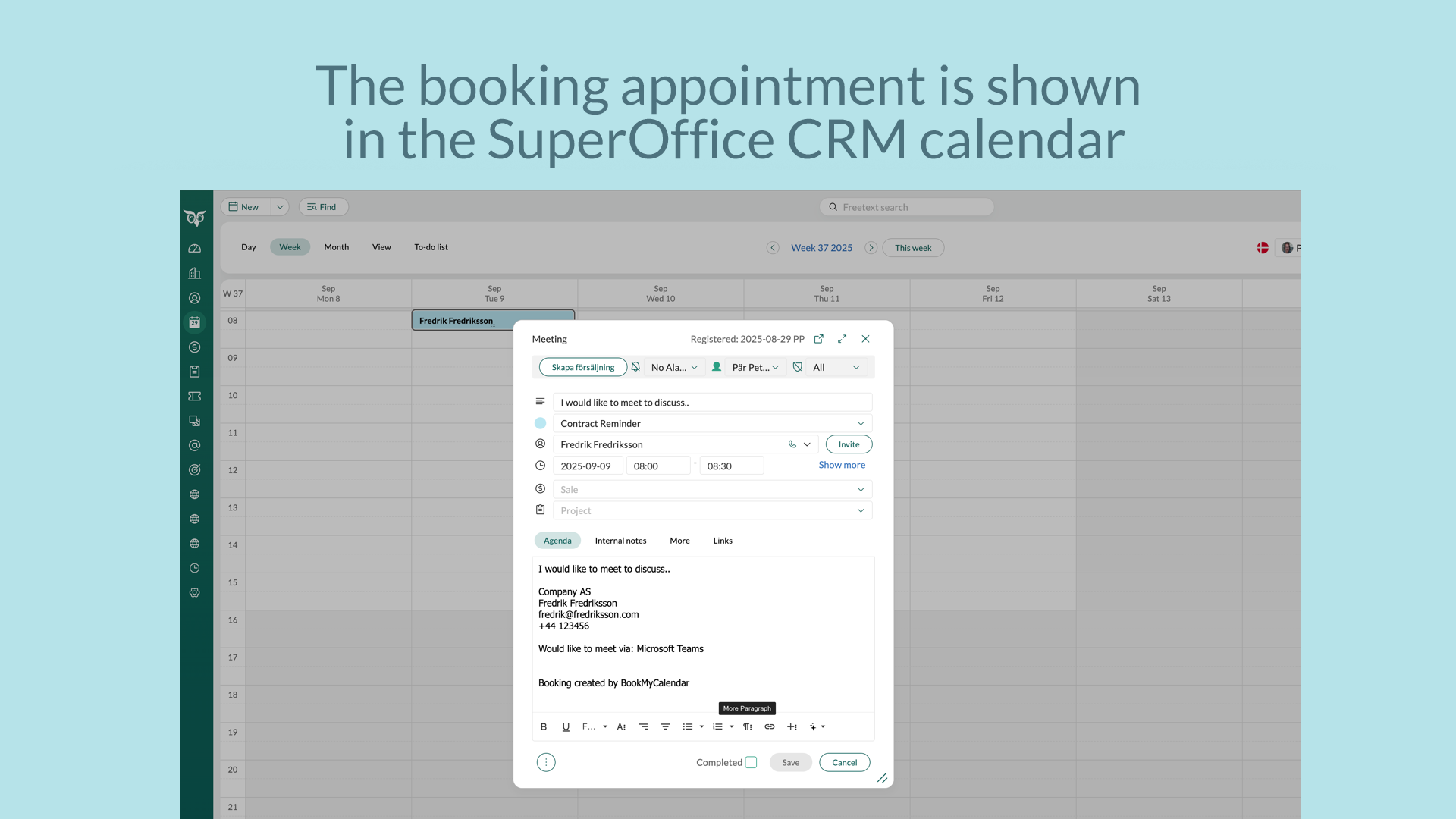Click the Invite button
This screenshot has height=819, width=1456.
(x=849, y=444)
